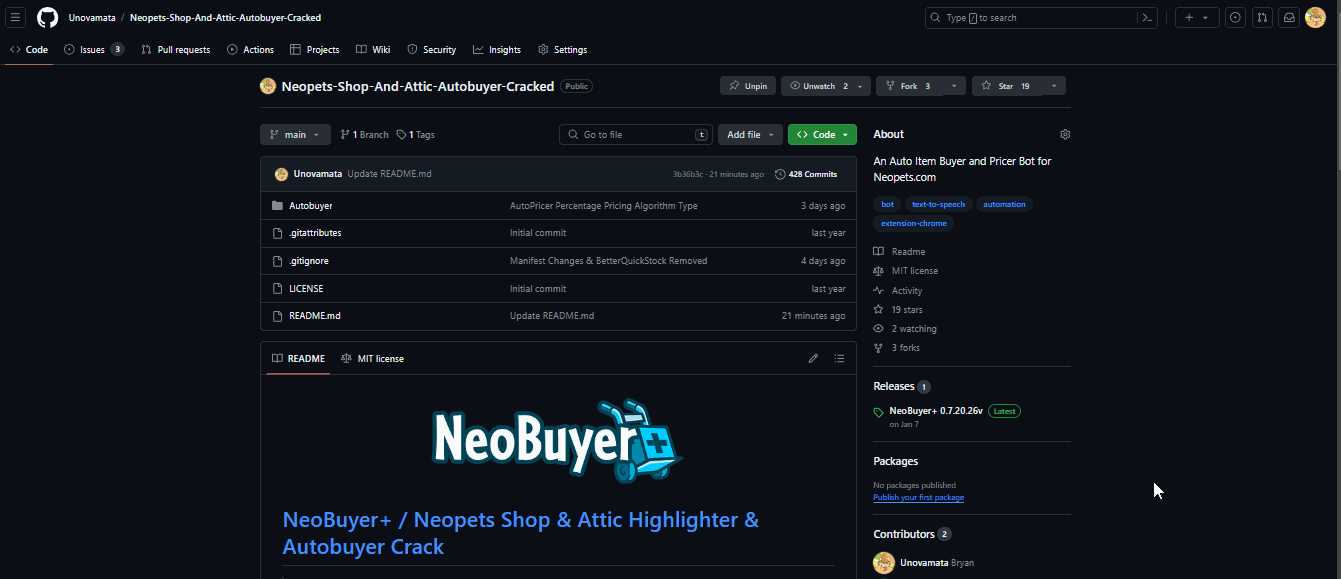
Task: Open the pull requests icon in header
Action: [1263, 18]
